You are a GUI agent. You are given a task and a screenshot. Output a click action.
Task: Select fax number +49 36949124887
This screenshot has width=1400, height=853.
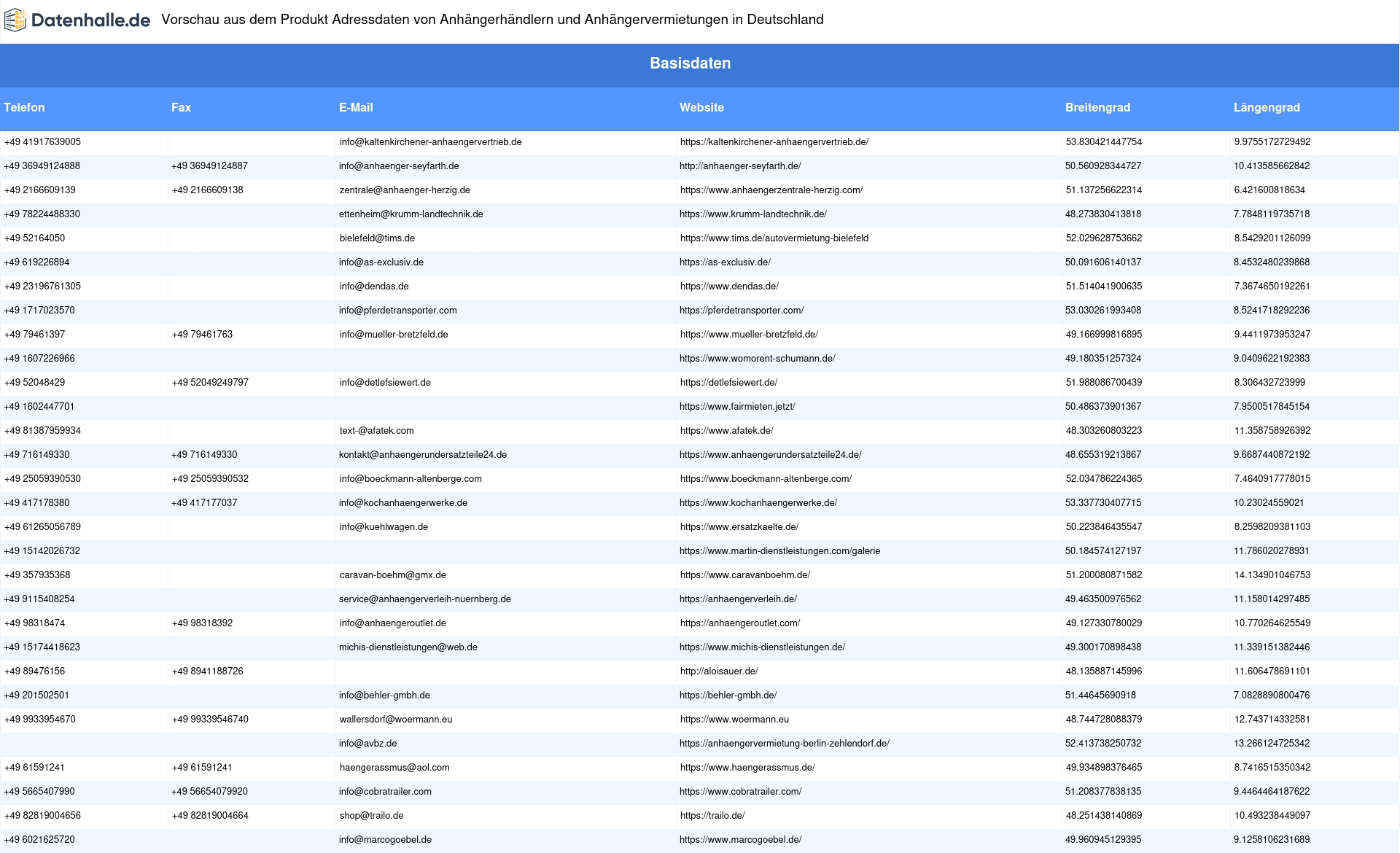point(210,166)
